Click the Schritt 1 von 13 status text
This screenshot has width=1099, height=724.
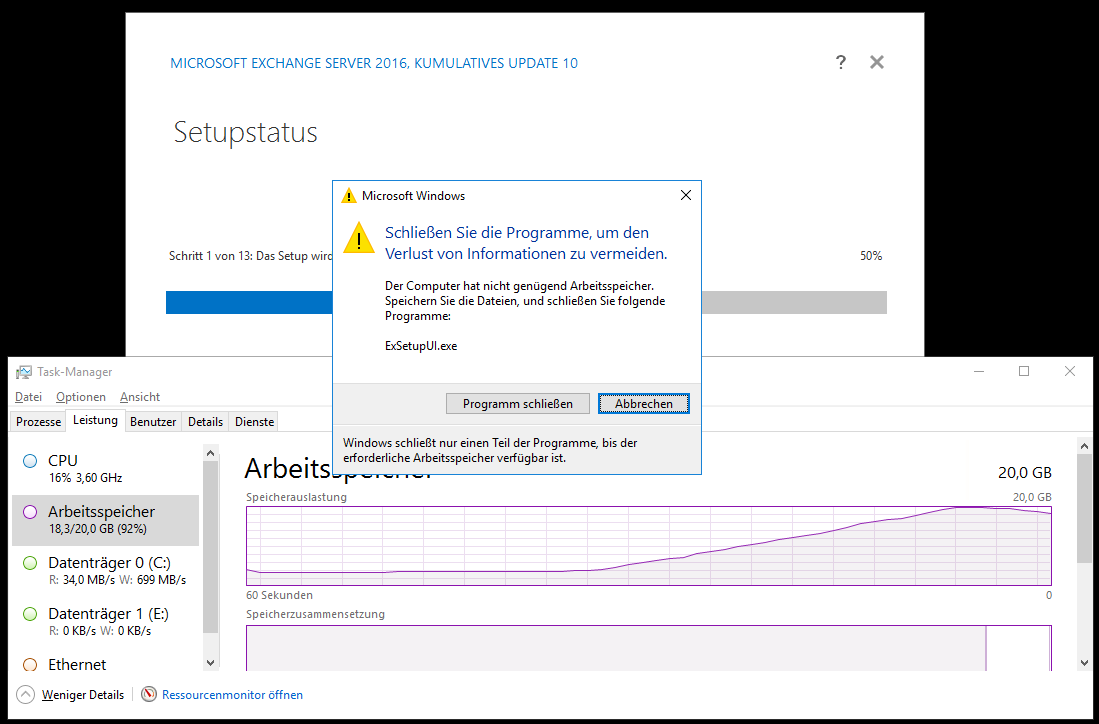[x=250, y=256]
